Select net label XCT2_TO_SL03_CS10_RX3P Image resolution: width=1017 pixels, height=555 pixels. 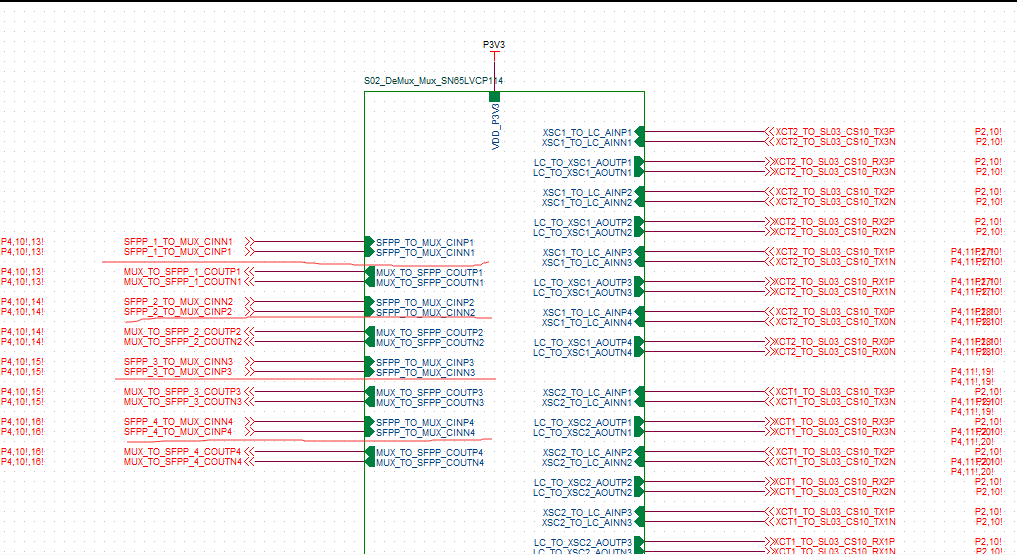(835, 161)
